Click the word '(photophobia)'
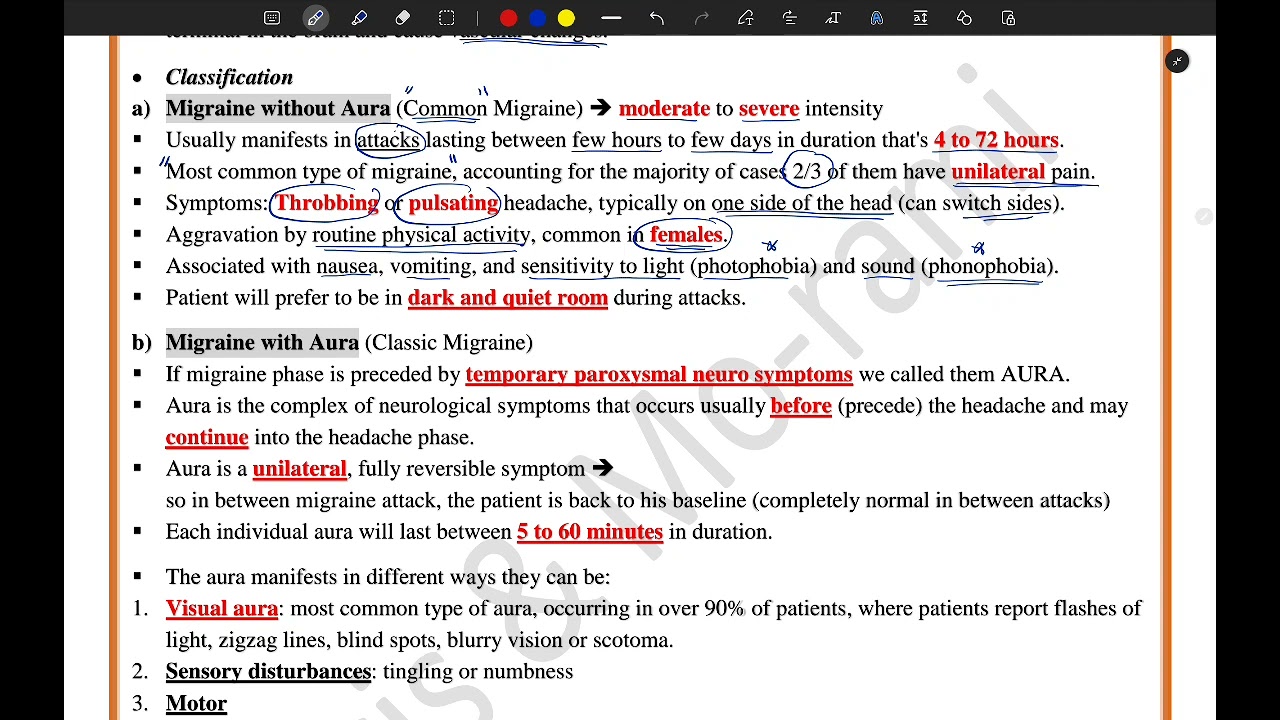 tap(753, 266)
